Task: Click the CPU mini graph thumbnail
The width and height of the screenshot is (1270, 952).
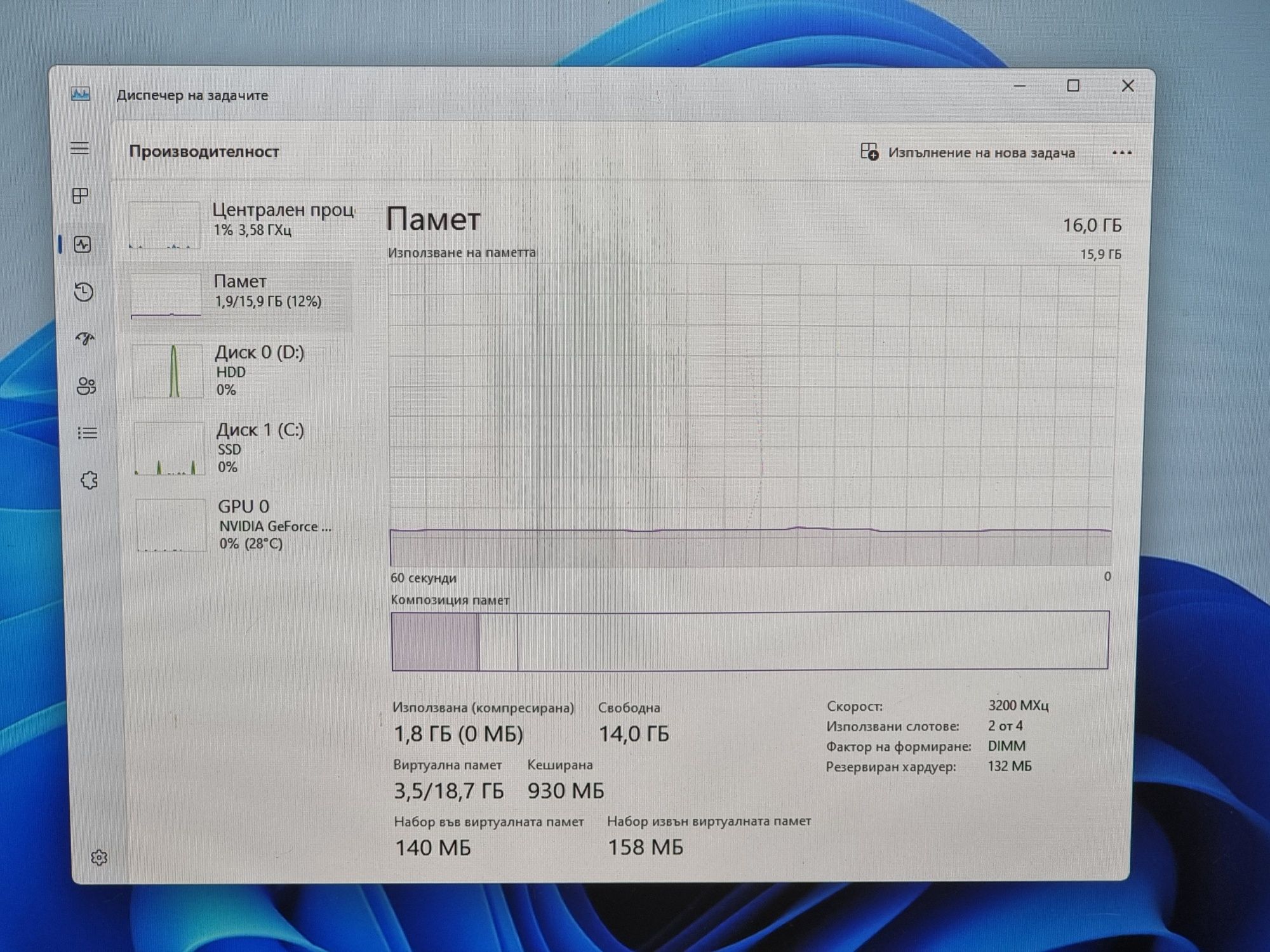Action: (x=164, y=225)
